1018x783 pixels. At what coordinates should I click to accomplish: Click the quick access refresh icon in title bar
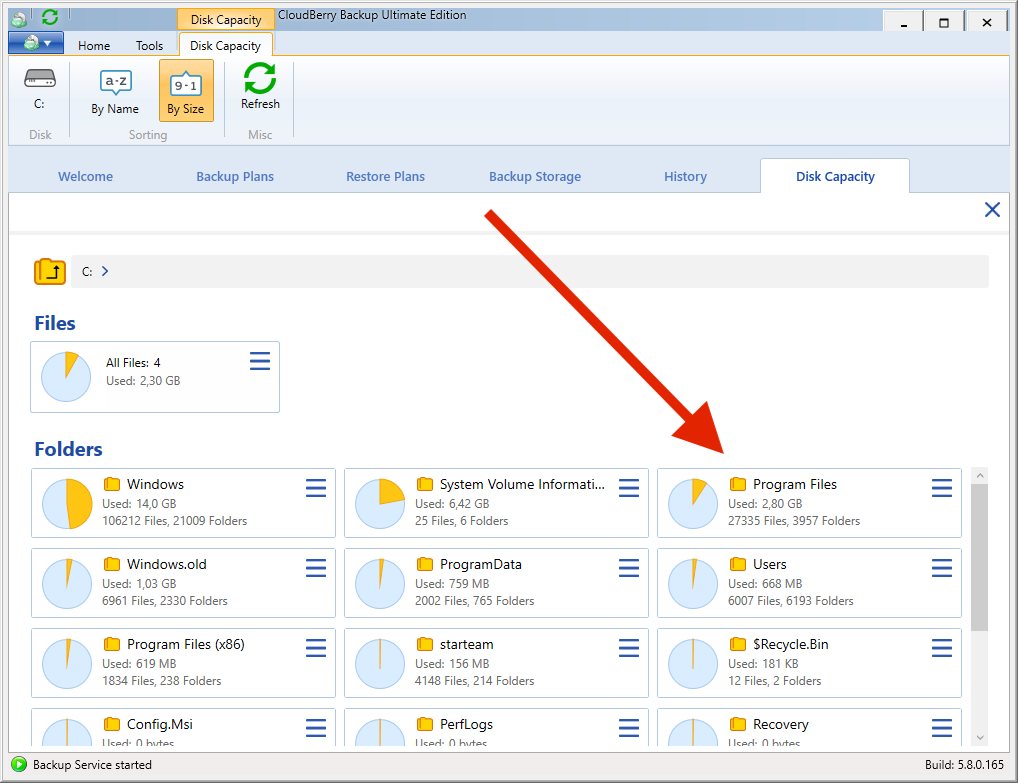click(50, 17)
